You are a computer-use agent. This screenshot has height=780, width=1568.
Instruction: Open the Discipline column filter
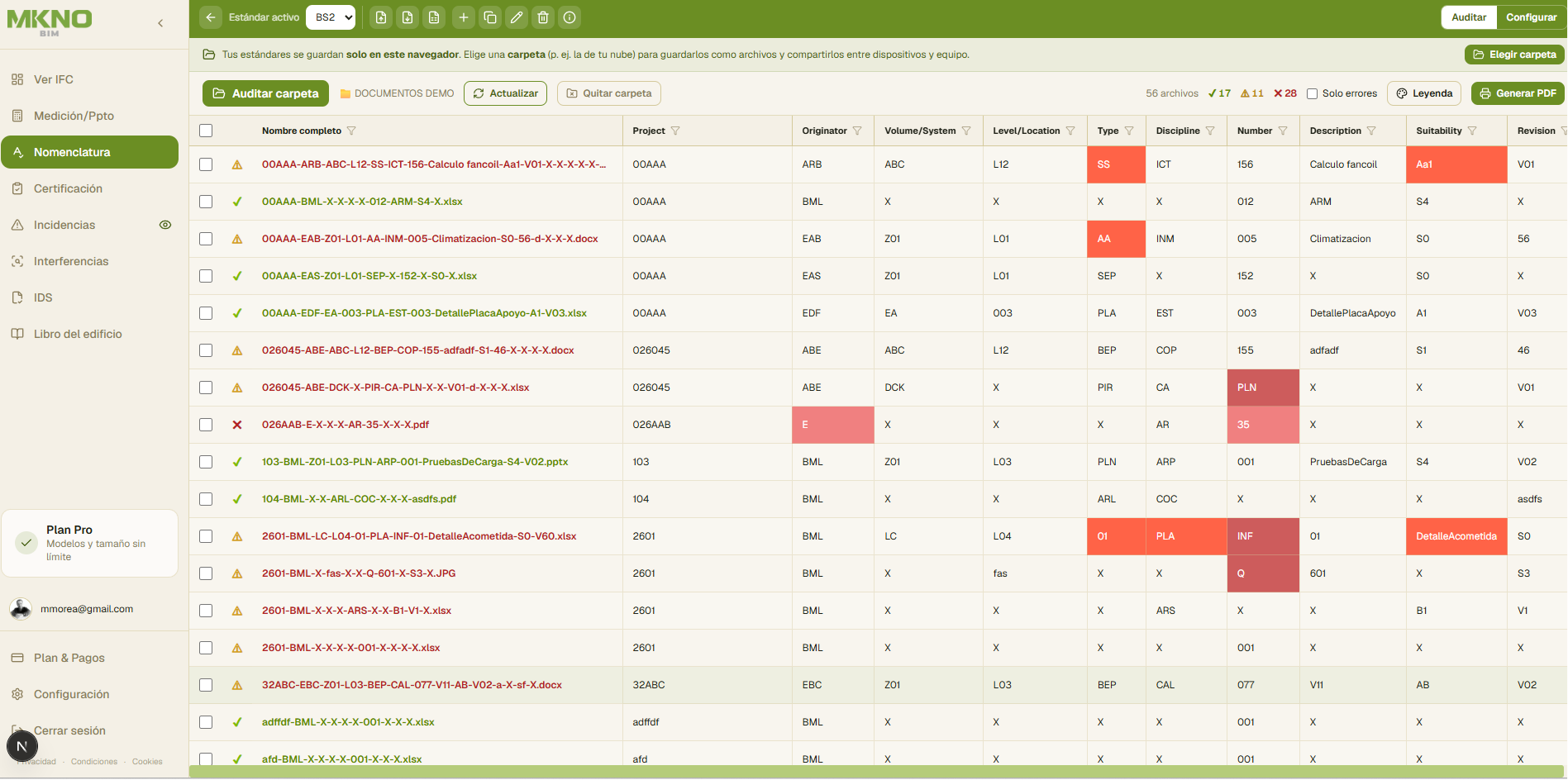click(1210, 131)
